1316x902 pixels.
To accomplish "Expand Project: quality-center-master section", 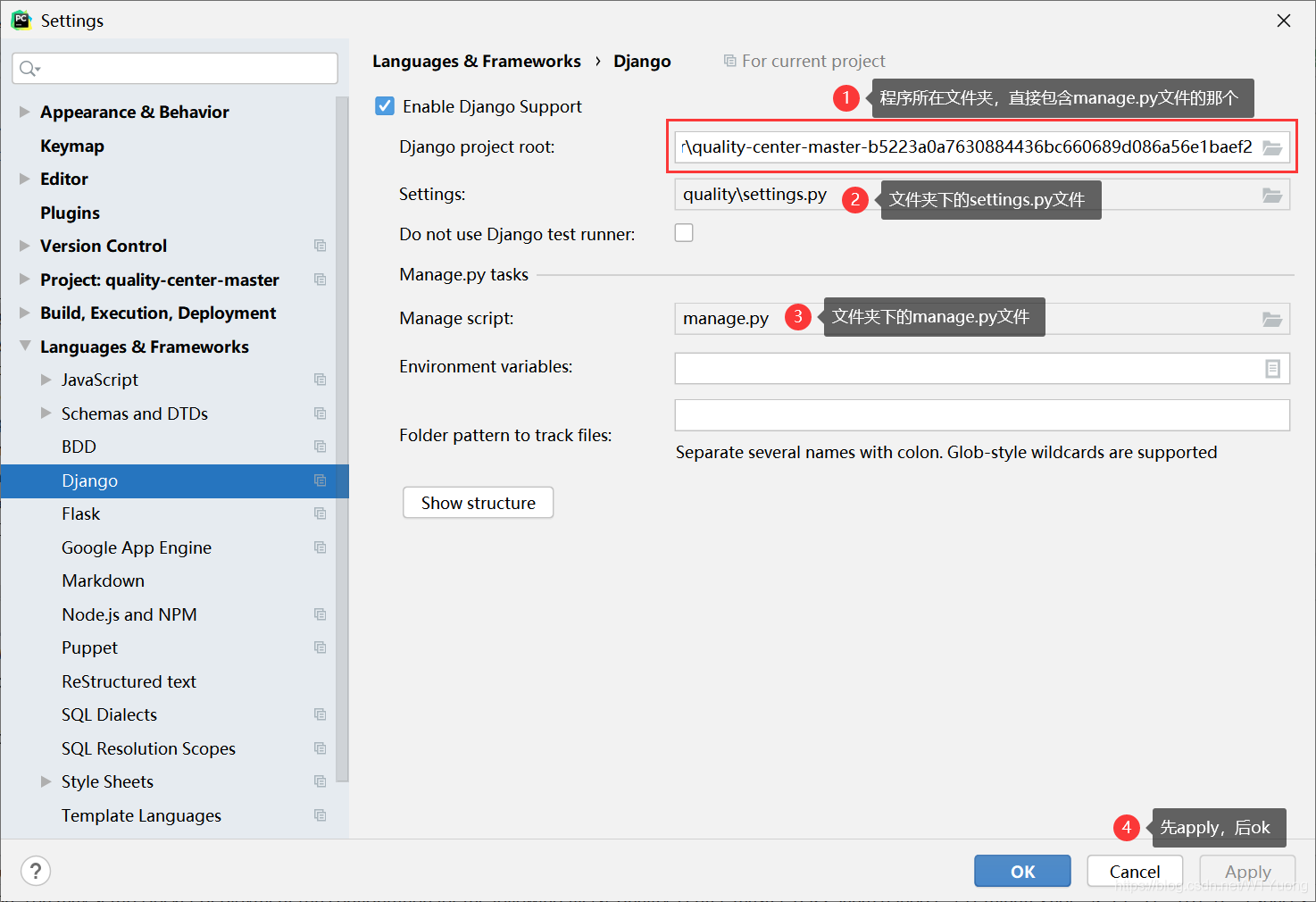I will coord(24,280).
